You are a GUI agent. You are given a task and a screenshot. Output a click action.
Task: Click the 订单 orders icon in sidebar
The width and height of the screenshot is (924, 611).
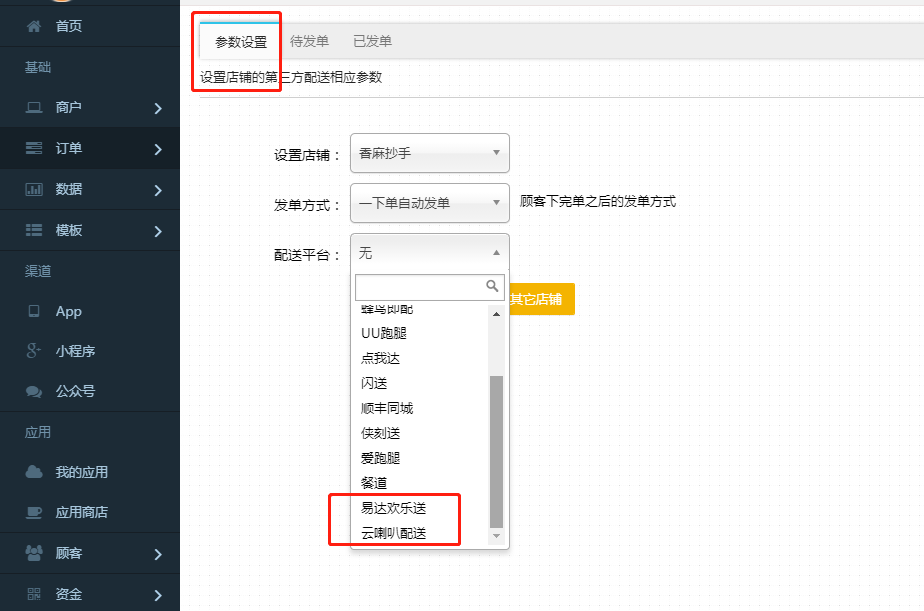[x=34, y=148]
